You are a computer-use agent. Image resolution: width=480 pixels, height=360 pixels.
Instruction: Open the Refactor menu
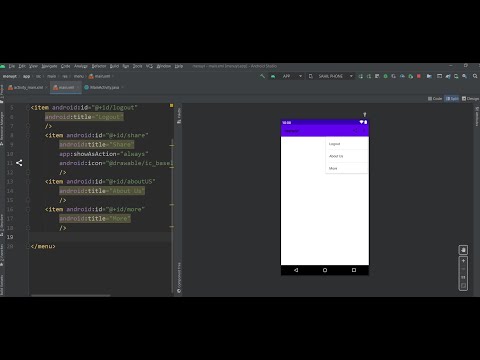tap(99, 66)
